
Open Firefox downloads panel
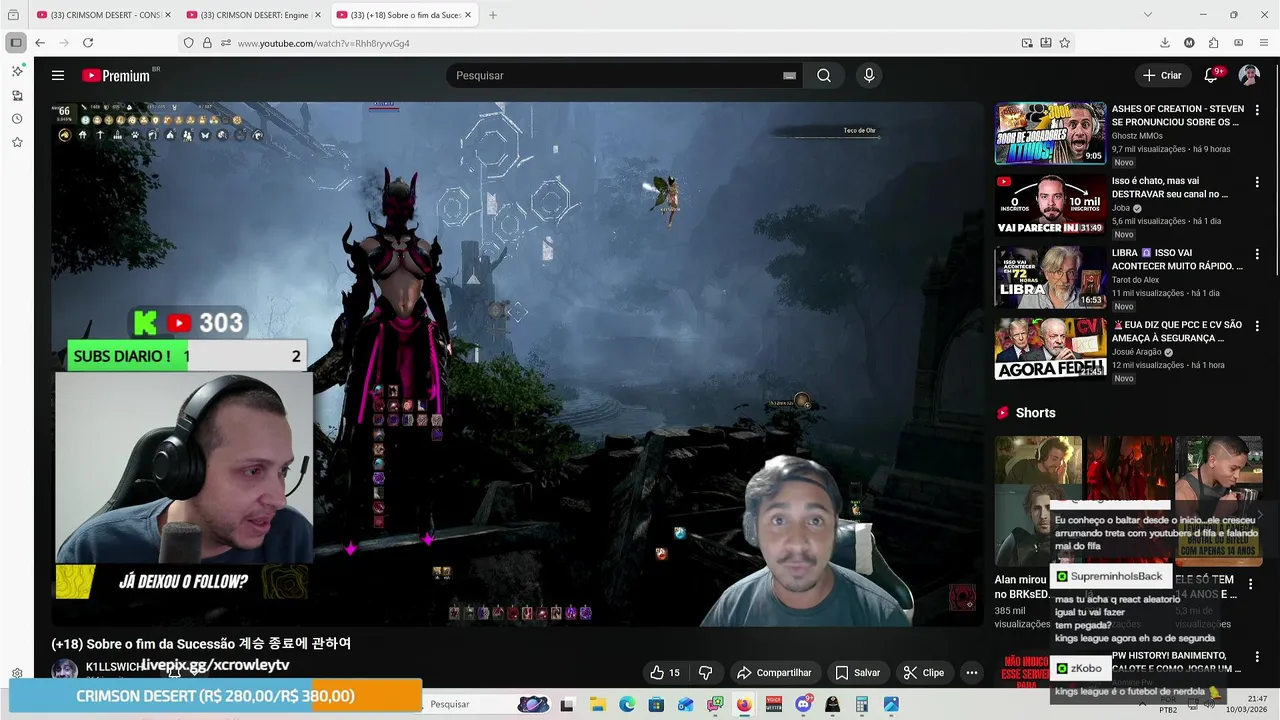(1165, 43)
